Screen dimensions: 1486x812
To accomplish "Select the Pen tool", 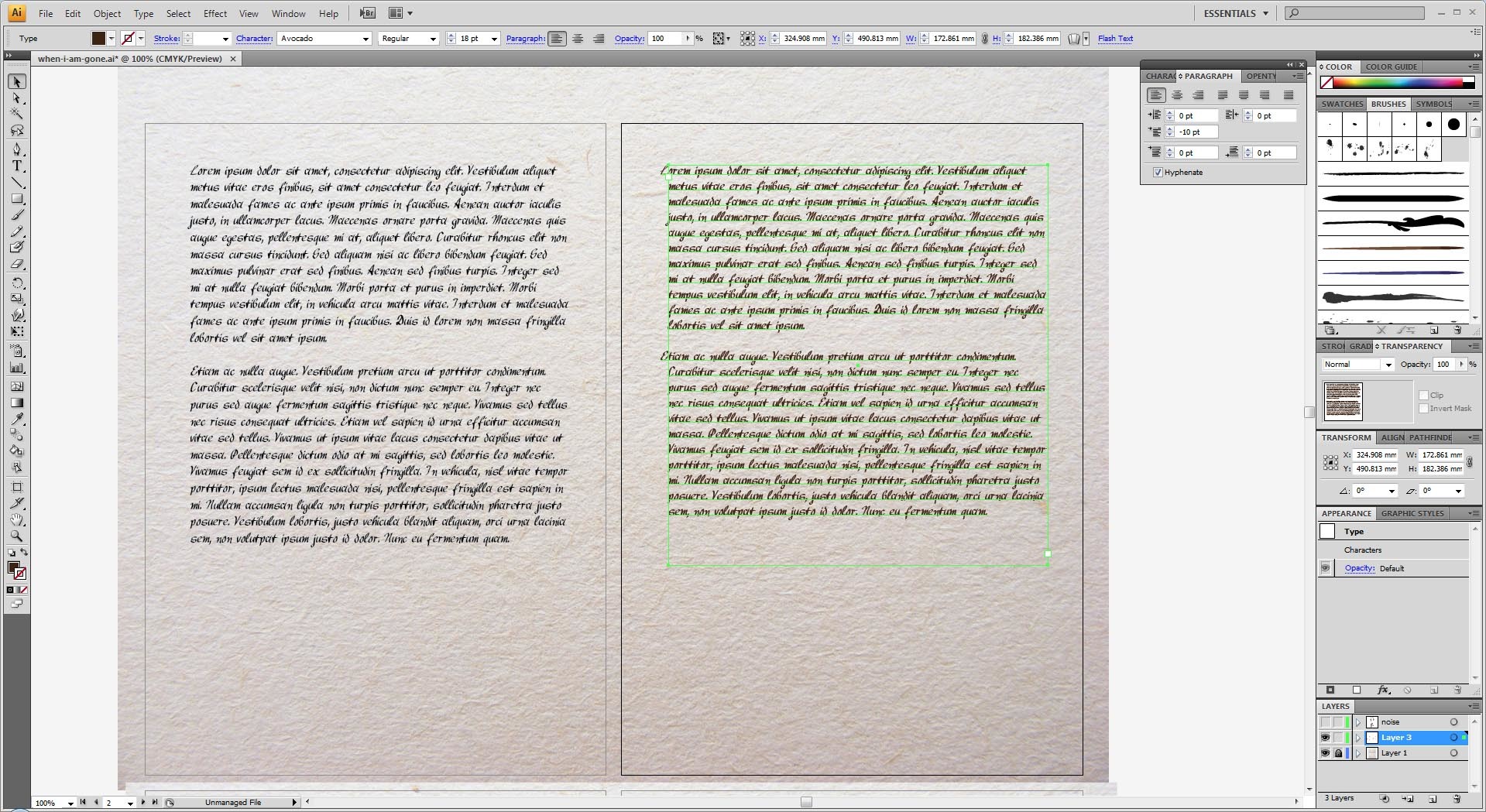I will click(17, 149).
